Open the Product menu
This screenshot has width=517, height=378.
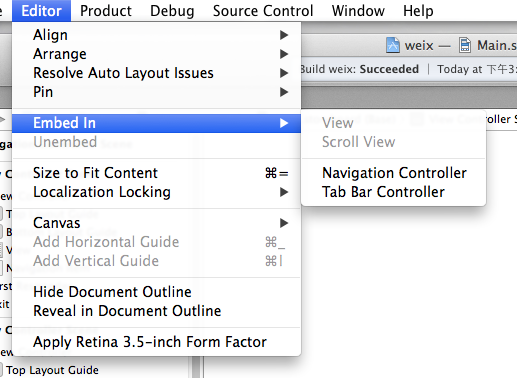tap(106, 11)
